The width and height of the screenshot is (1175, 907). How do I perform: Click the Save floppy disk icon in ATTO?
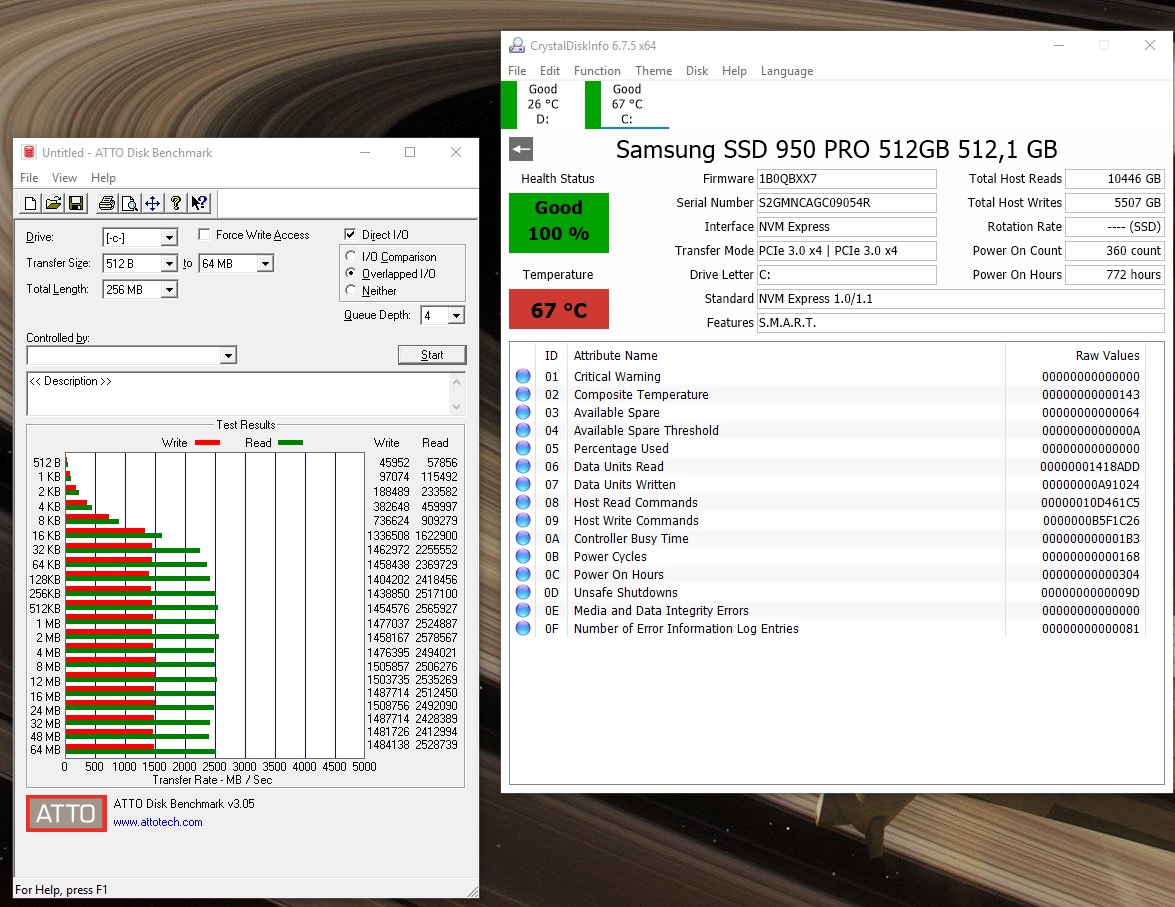coord(76,203)
